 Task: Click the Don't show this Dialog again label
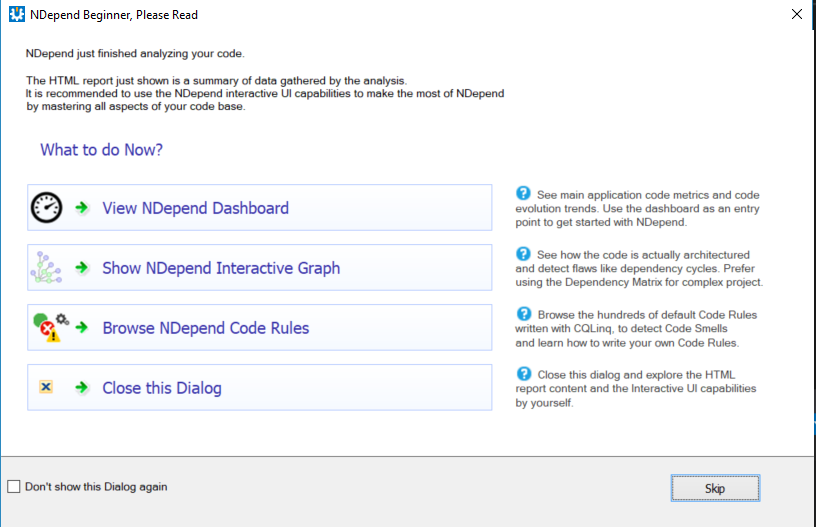pyautogui.click(x=96, y=486)
